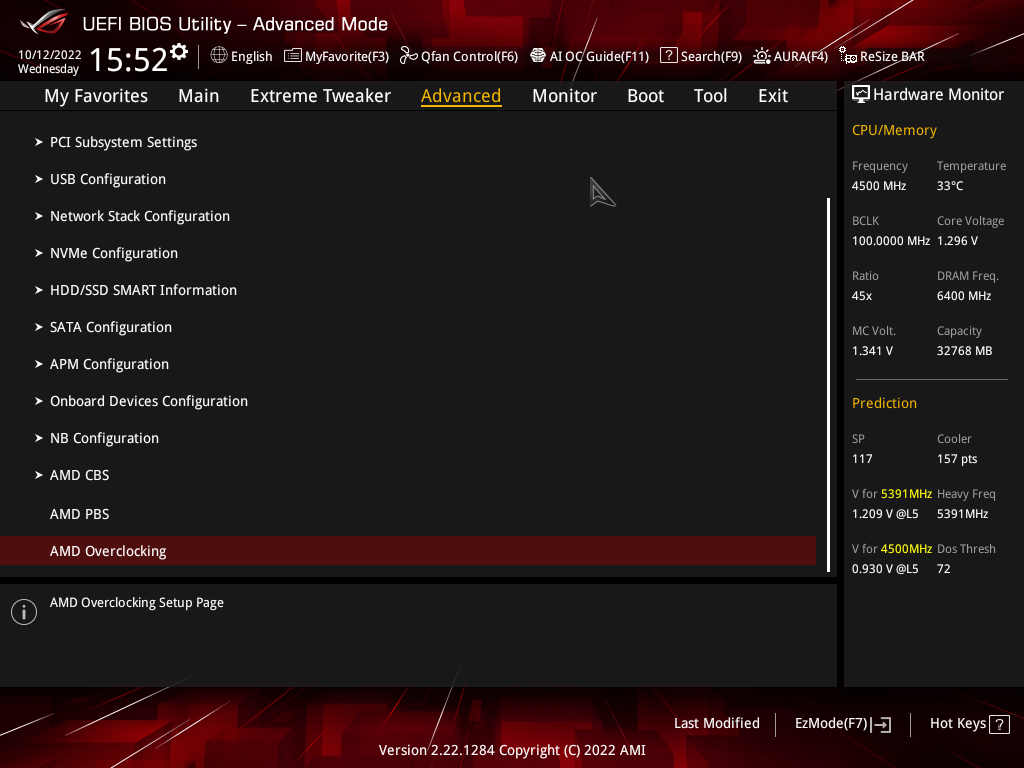Click the AMD Overclocking Setup Page description
1024x768 pixels.
[x=136, y=602]
